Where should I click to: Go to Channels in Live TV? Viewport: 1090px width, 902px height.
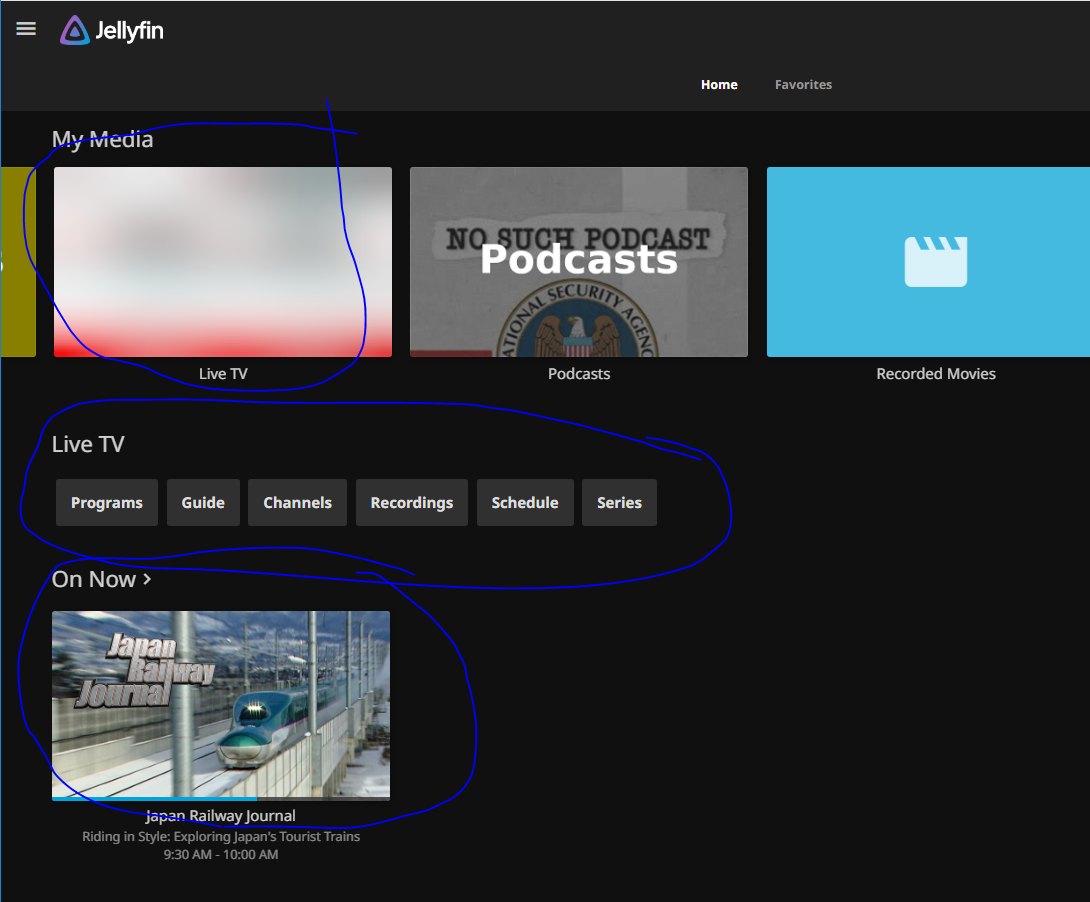[297, 503]
